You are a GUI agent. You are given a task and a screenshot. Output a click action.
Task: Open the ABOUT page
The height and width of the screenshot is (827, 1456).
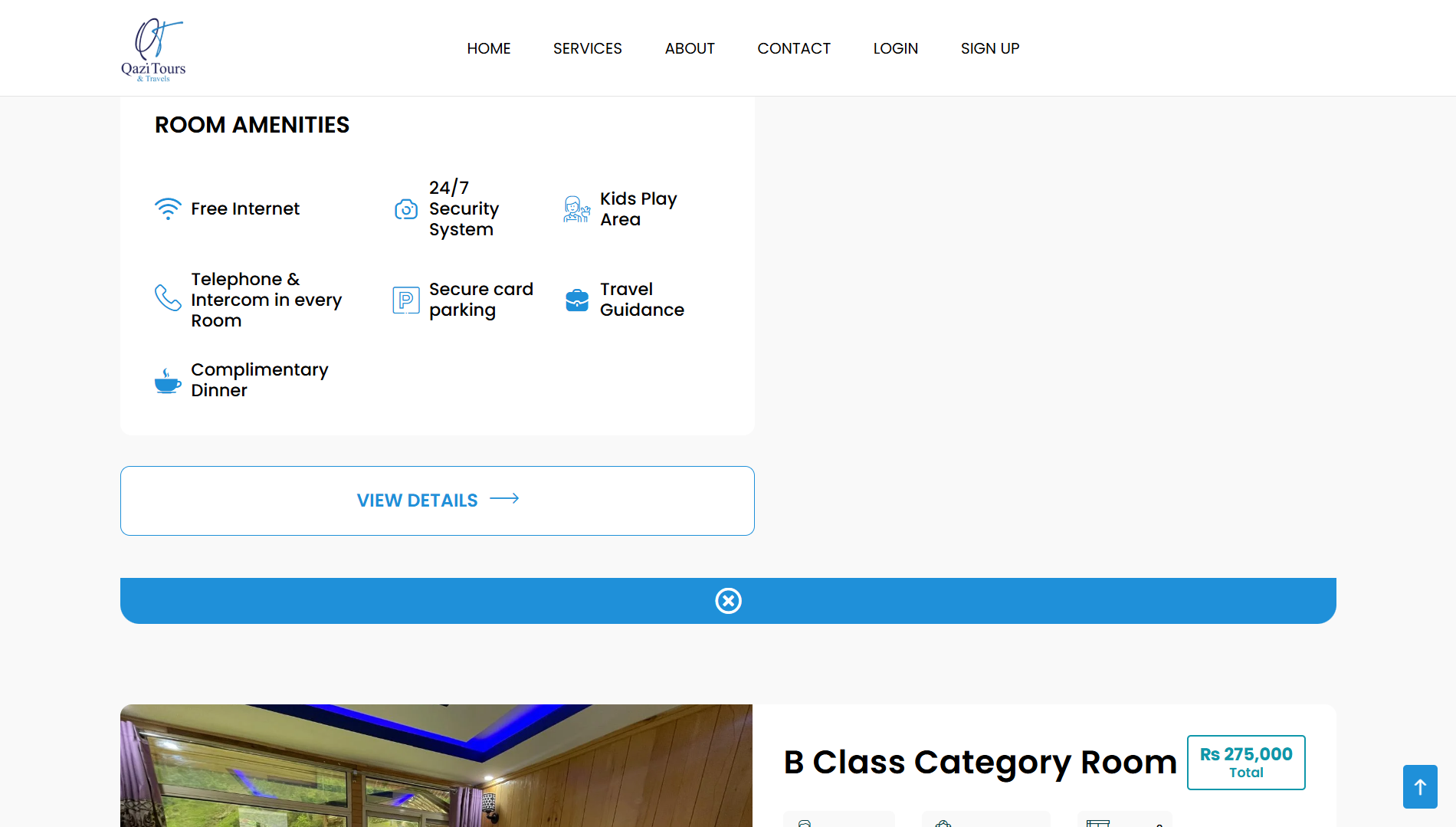point(690,48)
